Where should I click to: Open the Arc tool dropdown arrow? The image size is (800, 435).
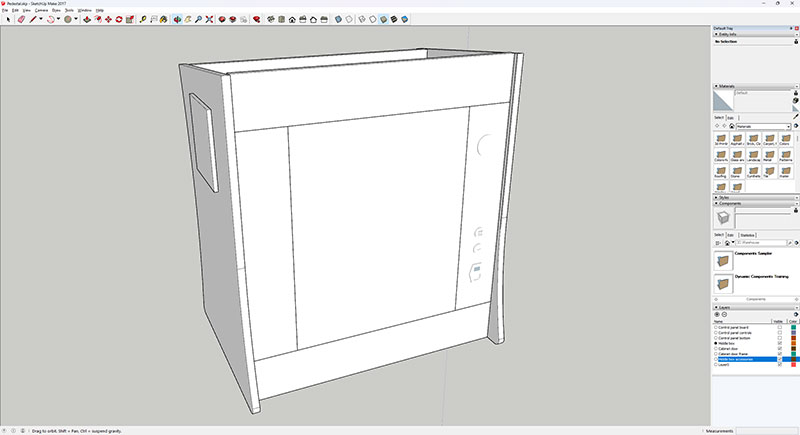pos(58,19)
